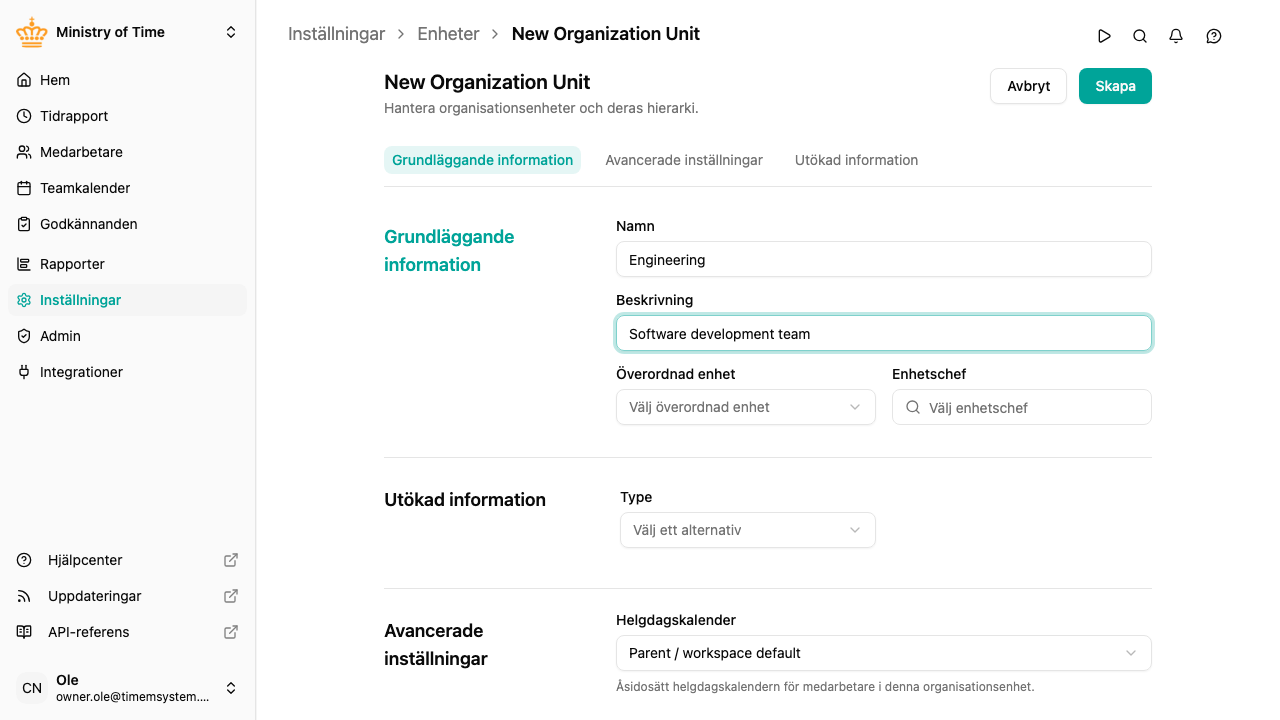This screenshot has width=1280, height=720.
Task: Open Hjälpcenter link
Action: 128,560
